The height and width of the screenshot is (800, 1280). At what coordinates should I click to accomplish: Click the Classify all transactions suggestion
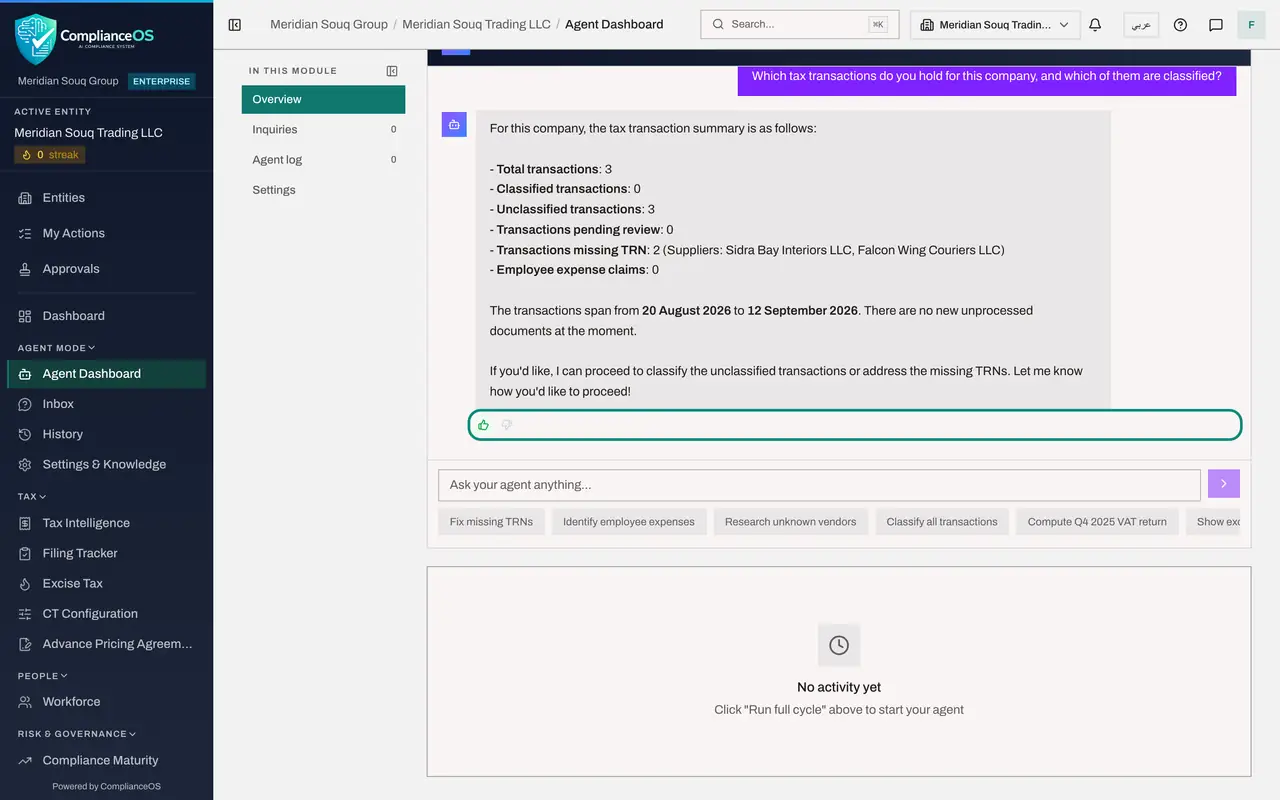pyautogui.click(x=942, y=521)
